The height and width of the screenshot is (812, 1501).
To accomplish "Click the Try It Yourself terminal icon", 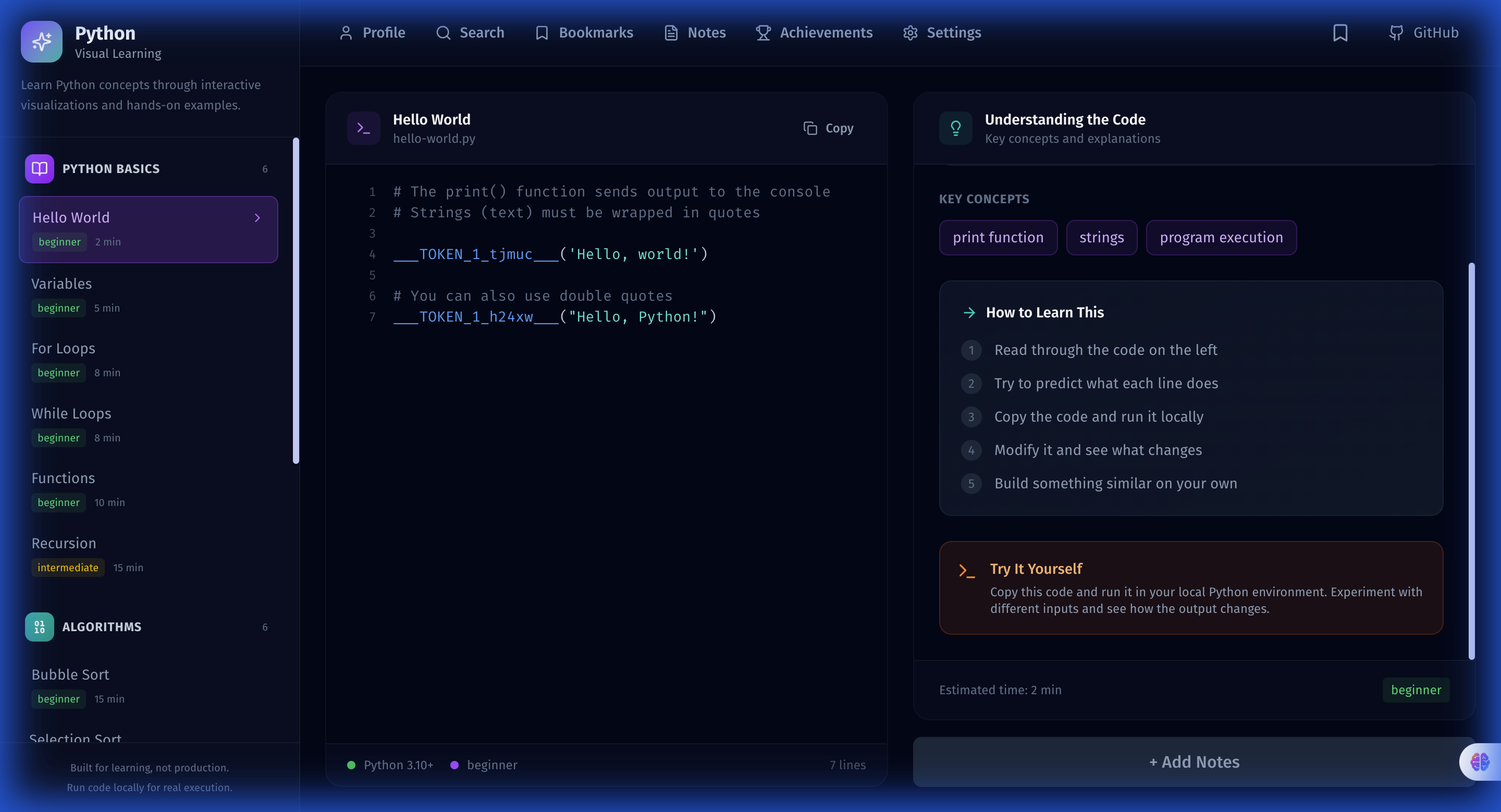I will 967,571.
